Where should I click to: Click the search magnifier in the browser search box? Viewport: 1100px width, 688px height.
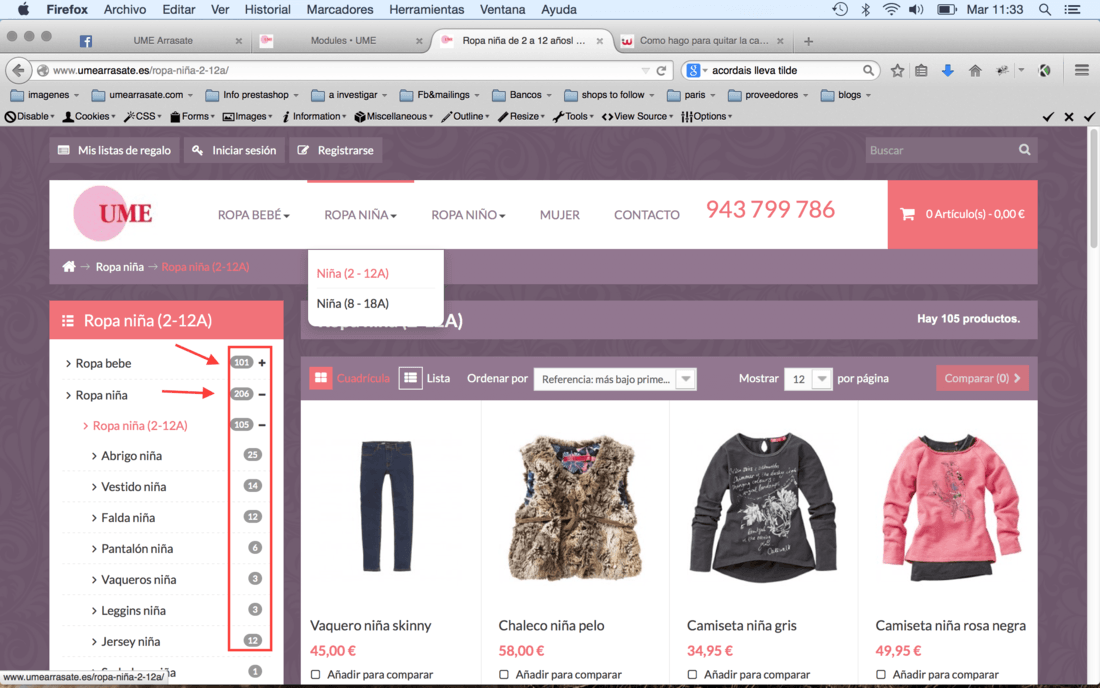tap(868, 70)
